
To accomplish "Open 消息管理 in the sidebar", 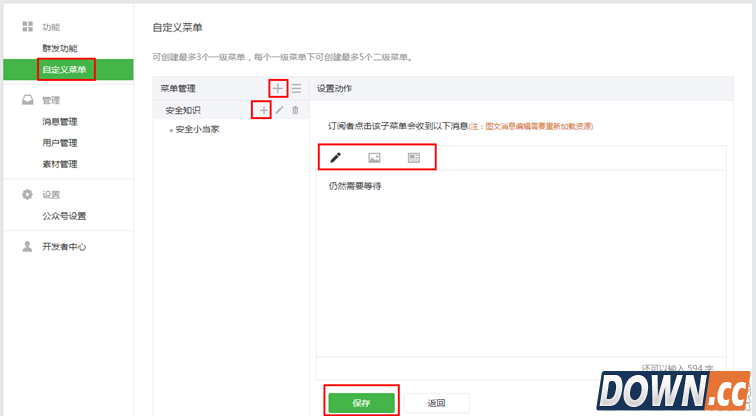I will coord(60,121).
